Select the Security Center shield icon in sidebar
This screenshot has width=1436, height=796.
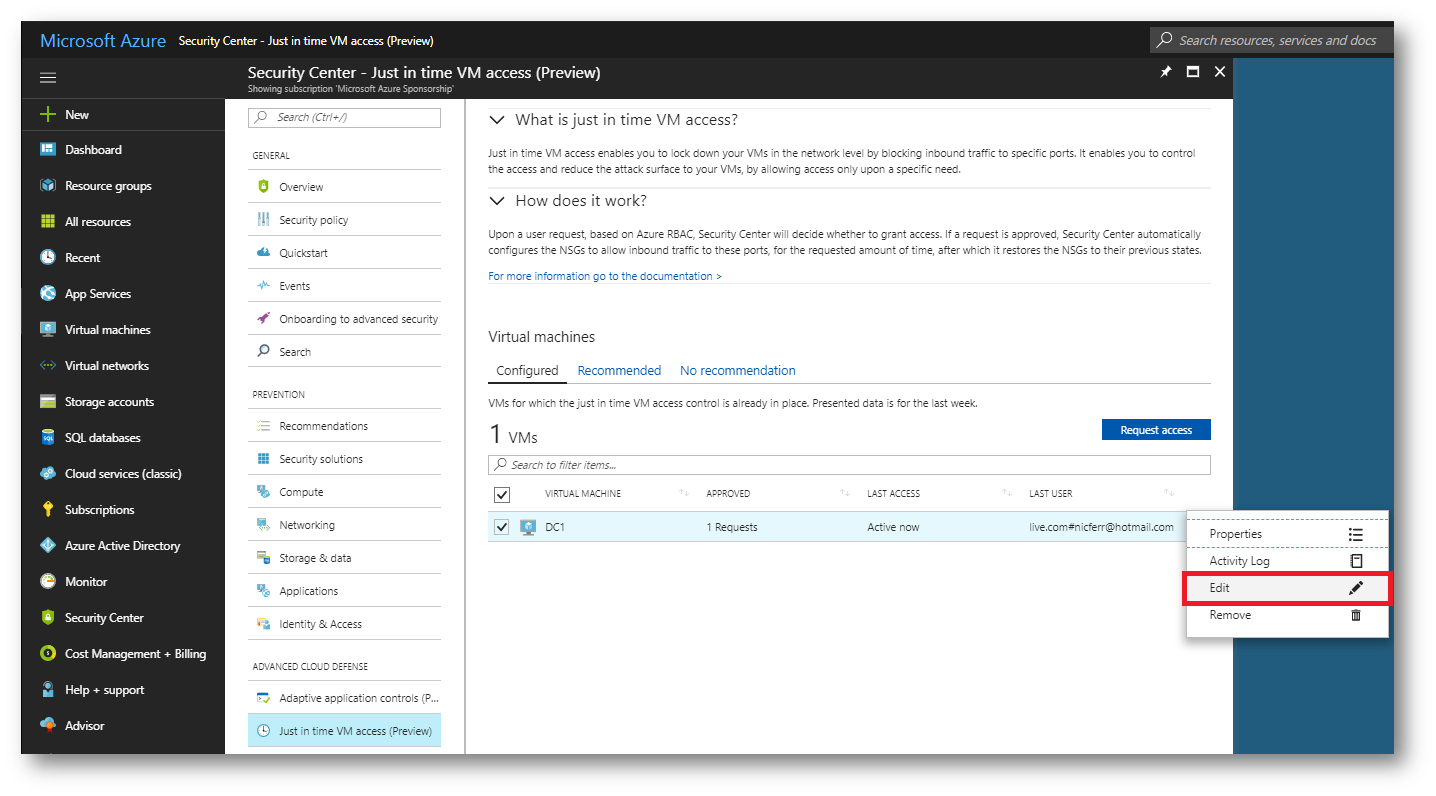47,618
